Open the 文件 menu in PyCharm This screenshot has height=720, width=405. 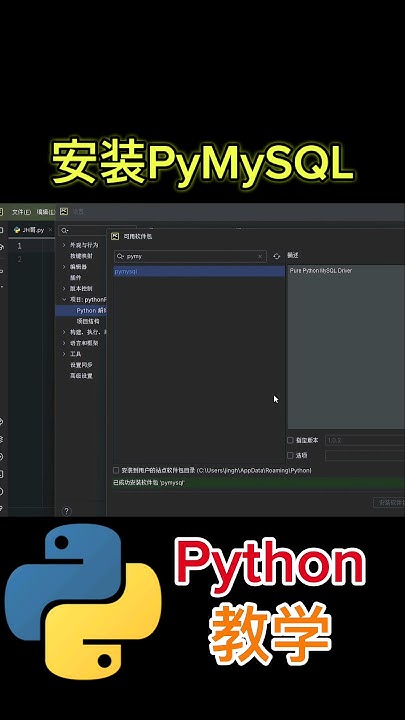pyautogui.click(x=22, y=212)
